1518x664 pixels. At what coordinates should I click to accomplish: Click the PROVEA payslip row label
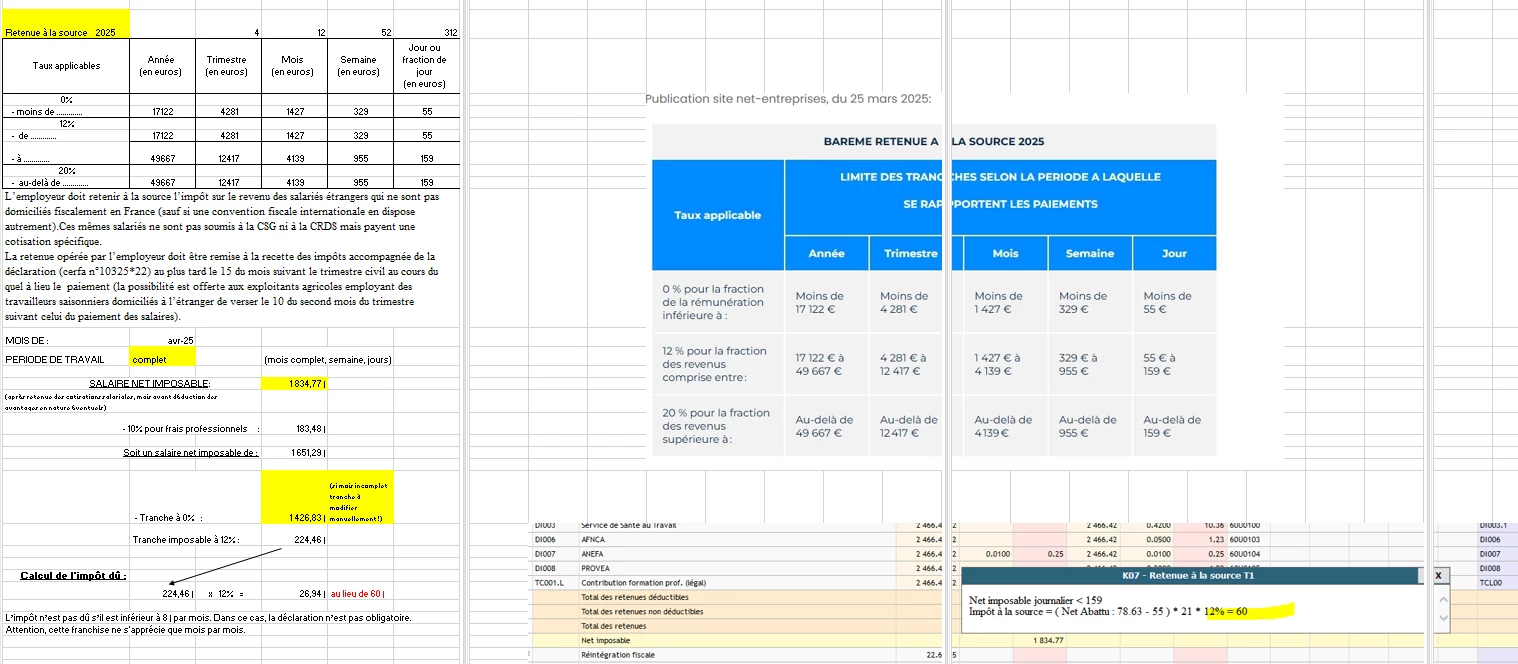click(596, 568)
